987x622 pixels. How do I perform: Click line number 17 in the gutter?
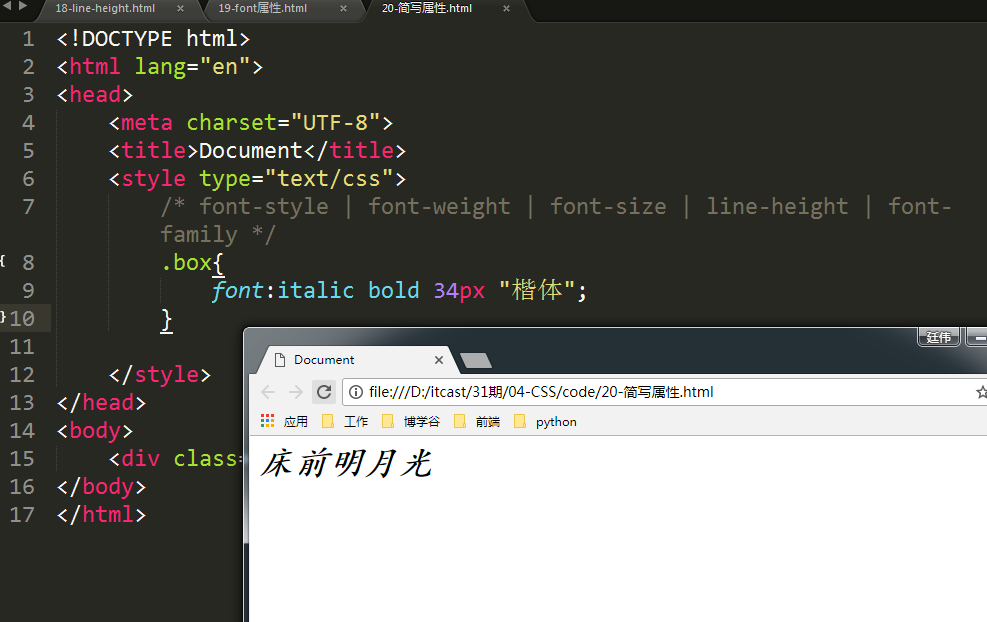click(x=22, y=515)
